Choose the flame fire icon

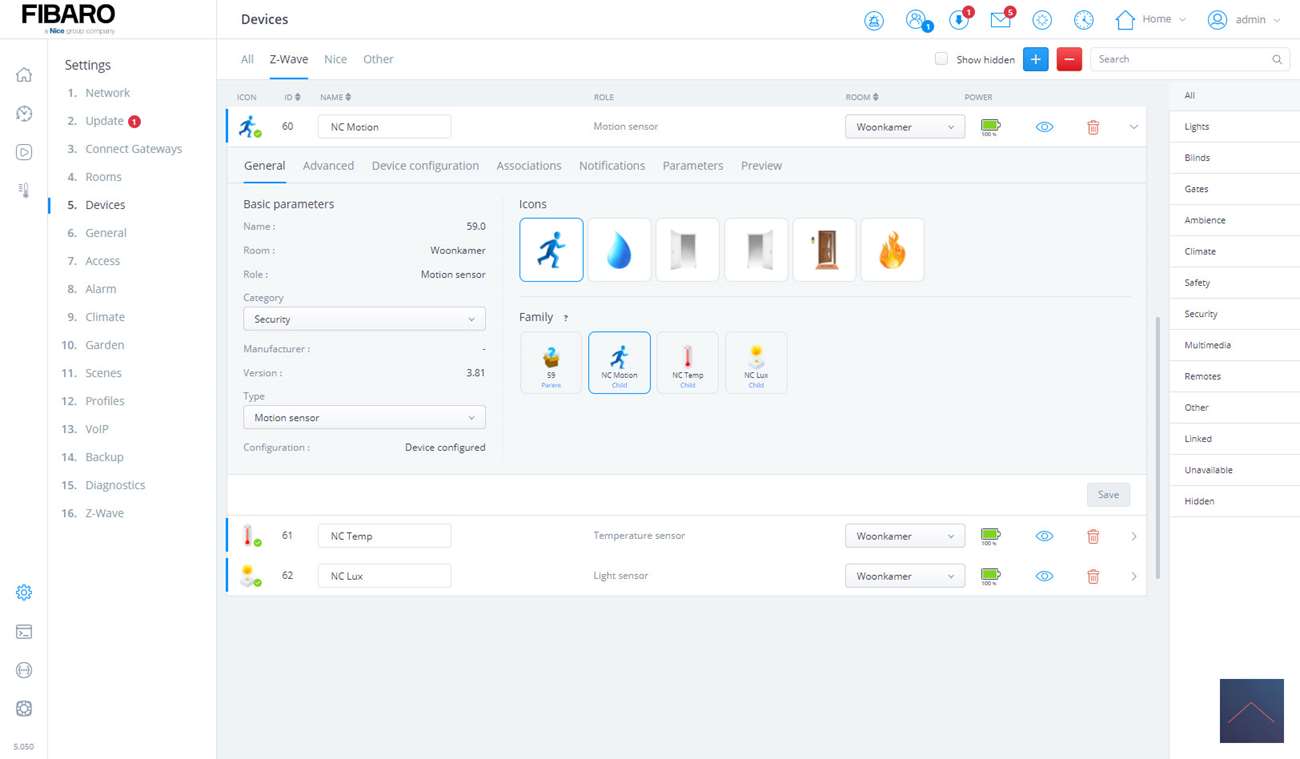tap(892, 250)
